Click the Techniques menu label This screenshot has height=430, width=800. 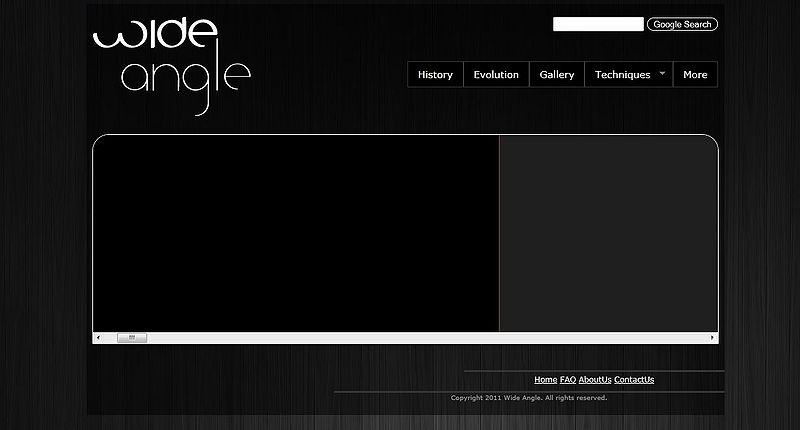[x=622, y=75]
